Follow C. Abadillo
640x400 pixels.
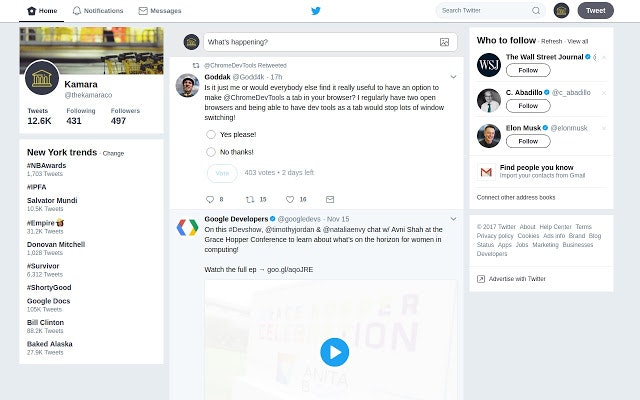click(528, 106)
